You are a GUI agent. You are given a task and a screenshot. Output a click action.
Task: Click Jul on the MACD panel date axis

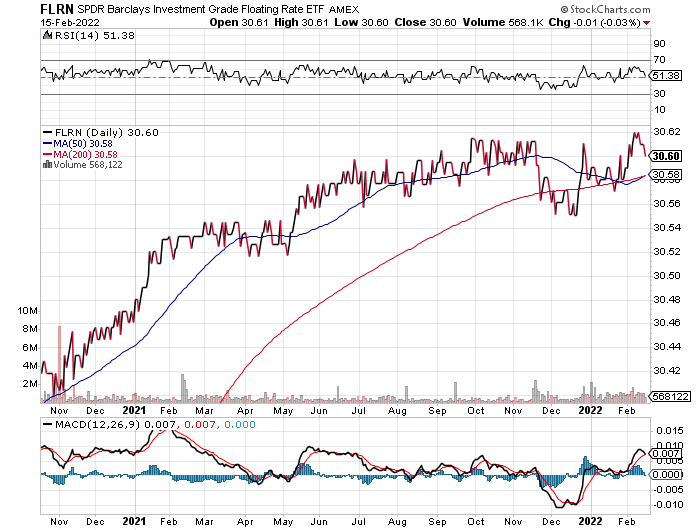tap(358, 522)
